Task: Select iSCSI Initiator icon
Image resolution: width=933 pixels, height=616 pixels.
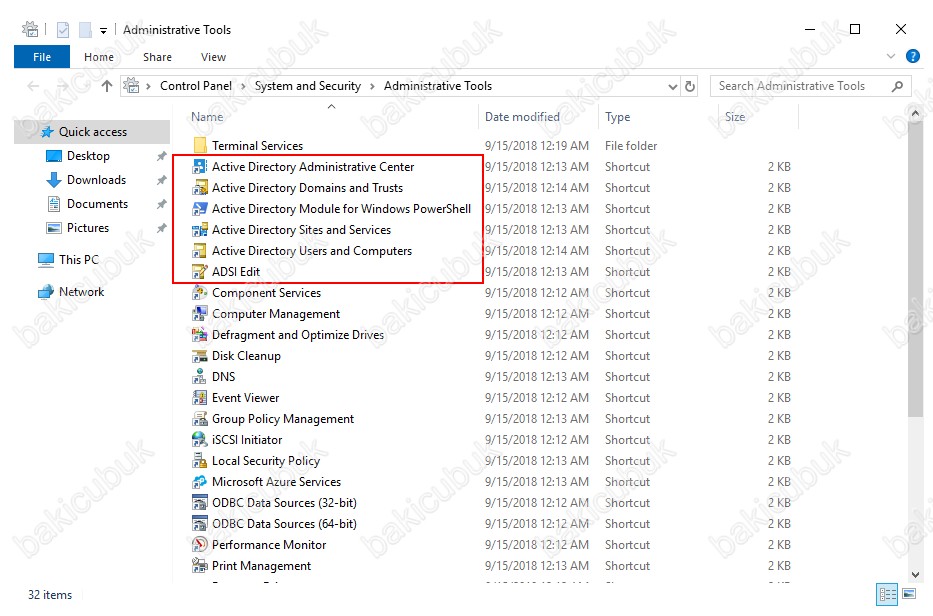Action: point(199,440)
